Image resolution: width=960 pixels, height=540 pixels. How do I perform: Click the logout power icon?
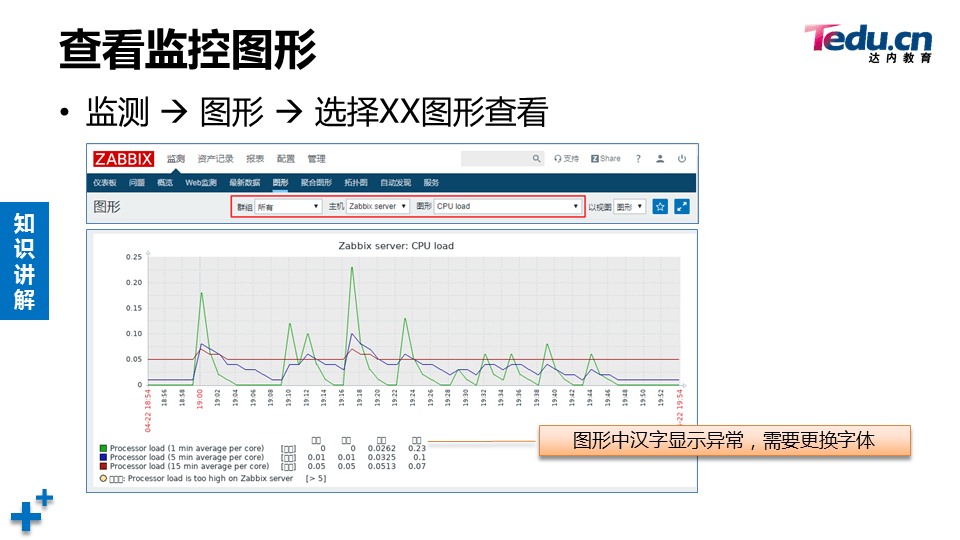coord(681,159)
